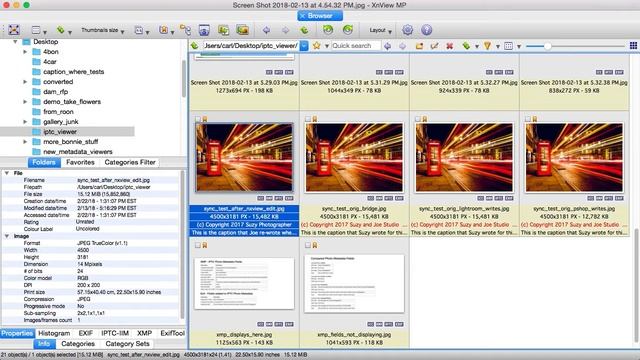Adjust the thumbnail size slider
640x360 pixels.
click(x=547, y=46)
